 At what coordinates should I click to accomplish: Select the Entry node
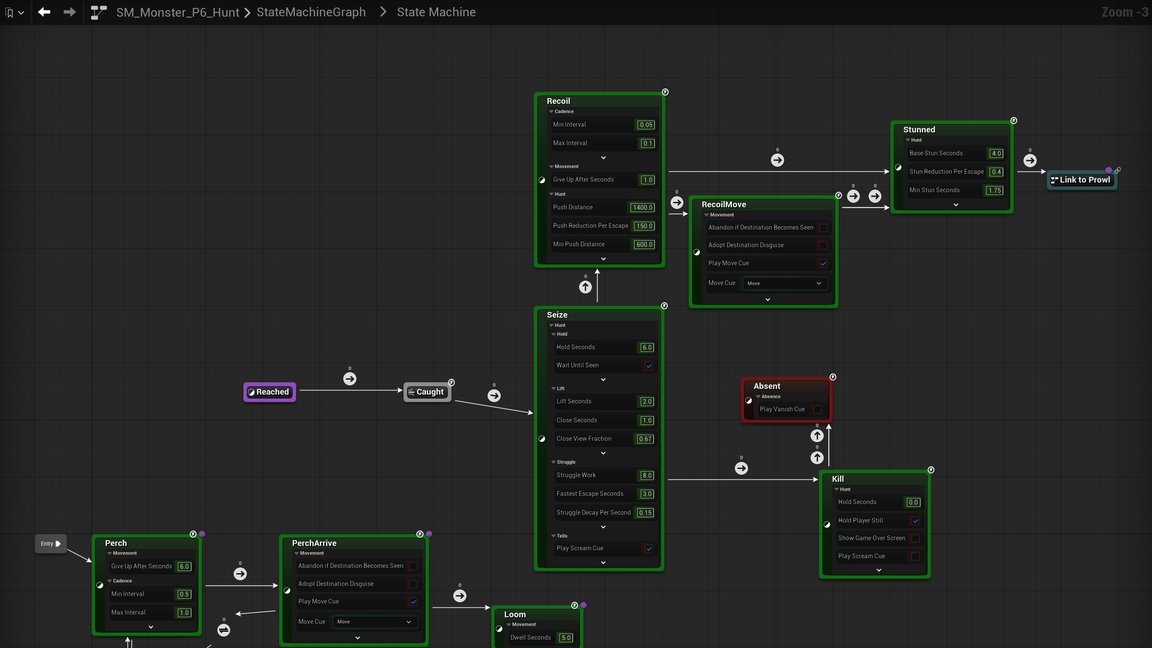(x=50, y=544)
